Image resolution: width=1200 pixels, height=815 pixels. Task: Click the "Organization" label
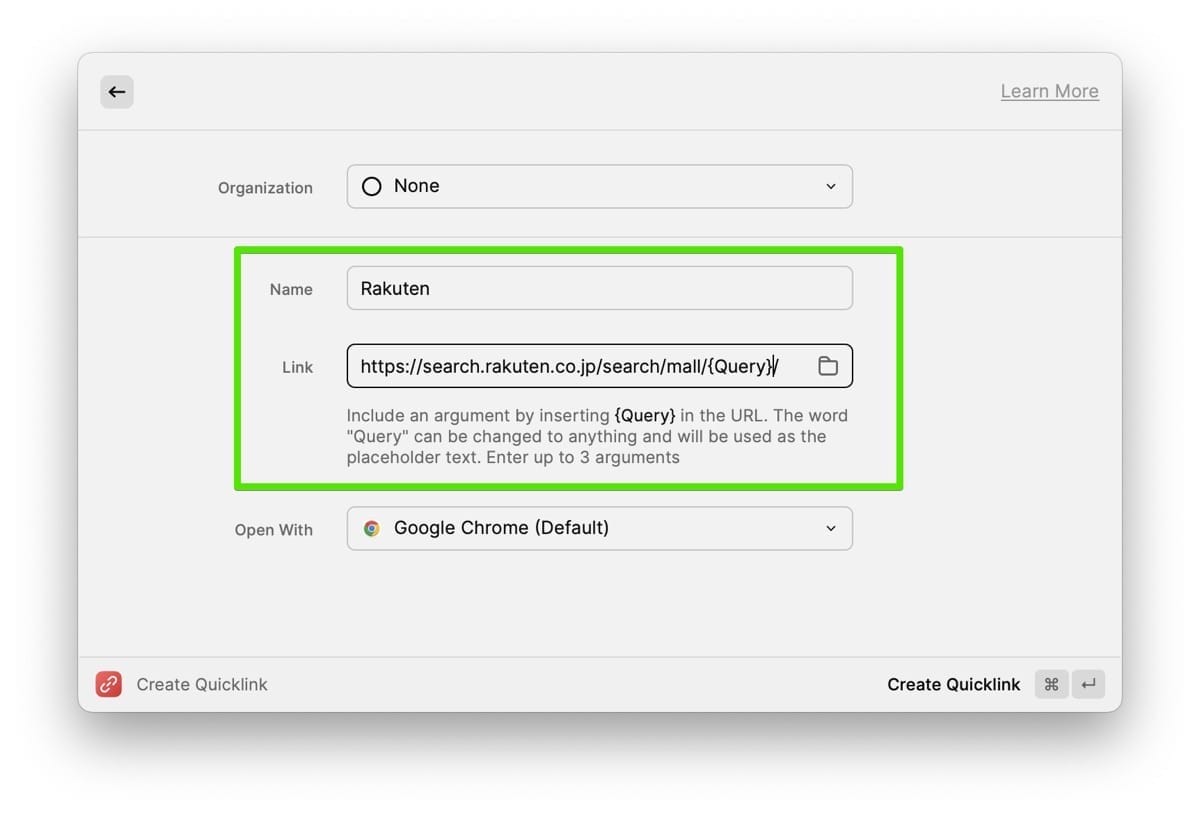(265, 188)
